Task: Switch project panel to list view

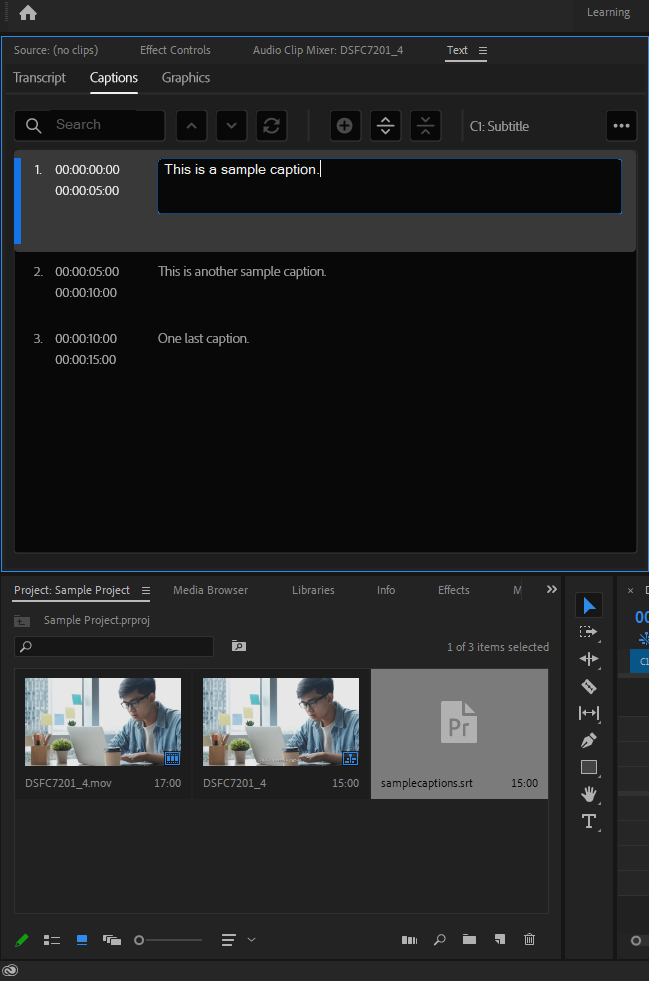Action: (x=52, y=940)
